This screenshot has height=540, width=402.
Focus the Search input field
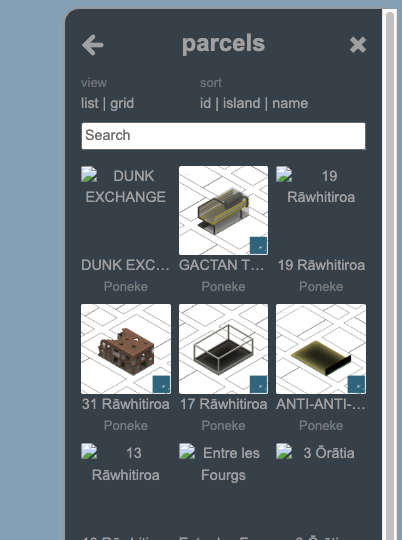click(x=223, y=136)
